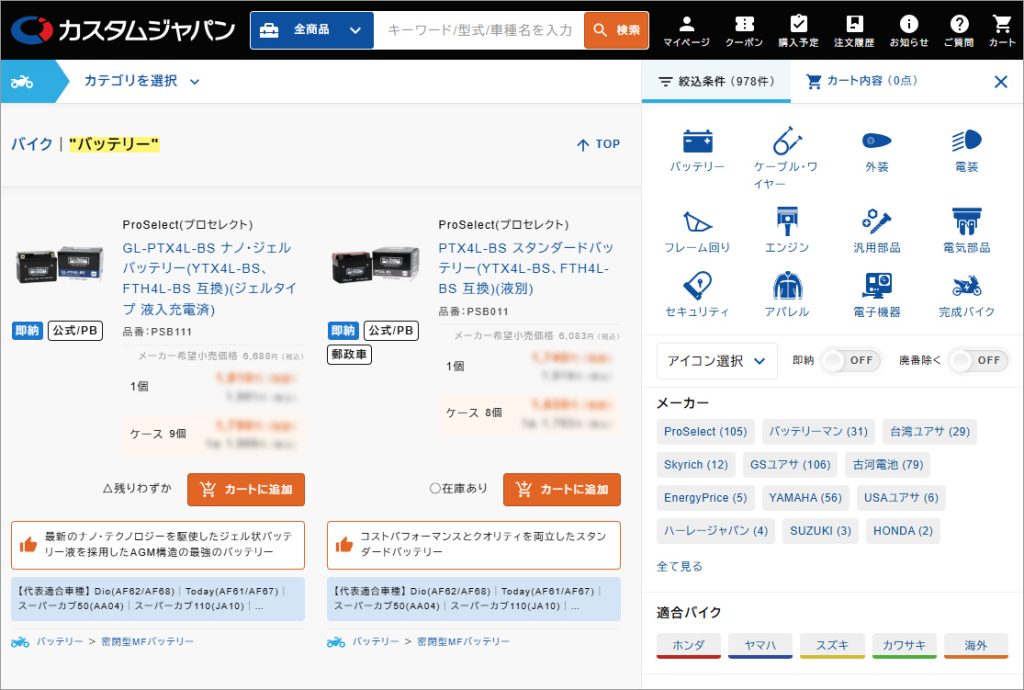Filter by maker YAMAHA (56)
Viewport: 1024px width, 690px height.
click(805, 498)
